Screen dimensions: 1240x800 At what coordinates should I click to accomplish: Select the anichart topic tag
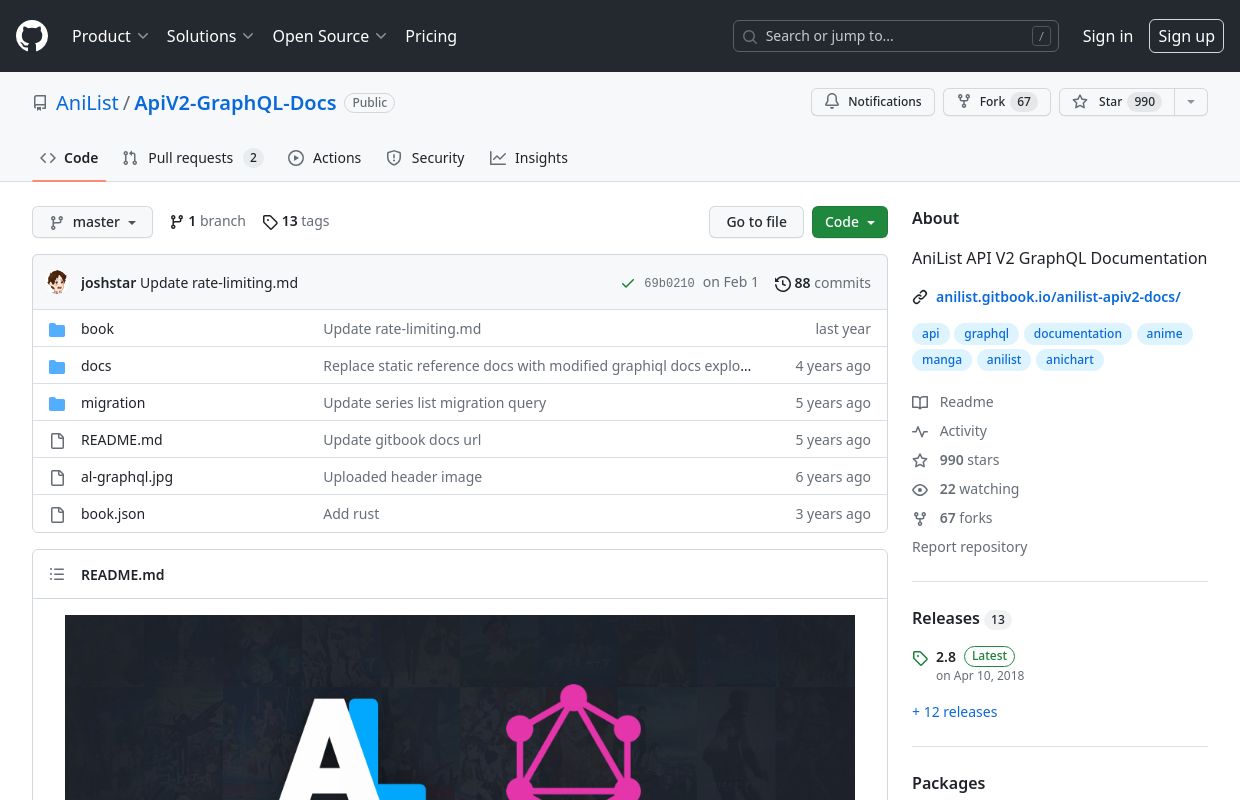(x=1070, y=360)
